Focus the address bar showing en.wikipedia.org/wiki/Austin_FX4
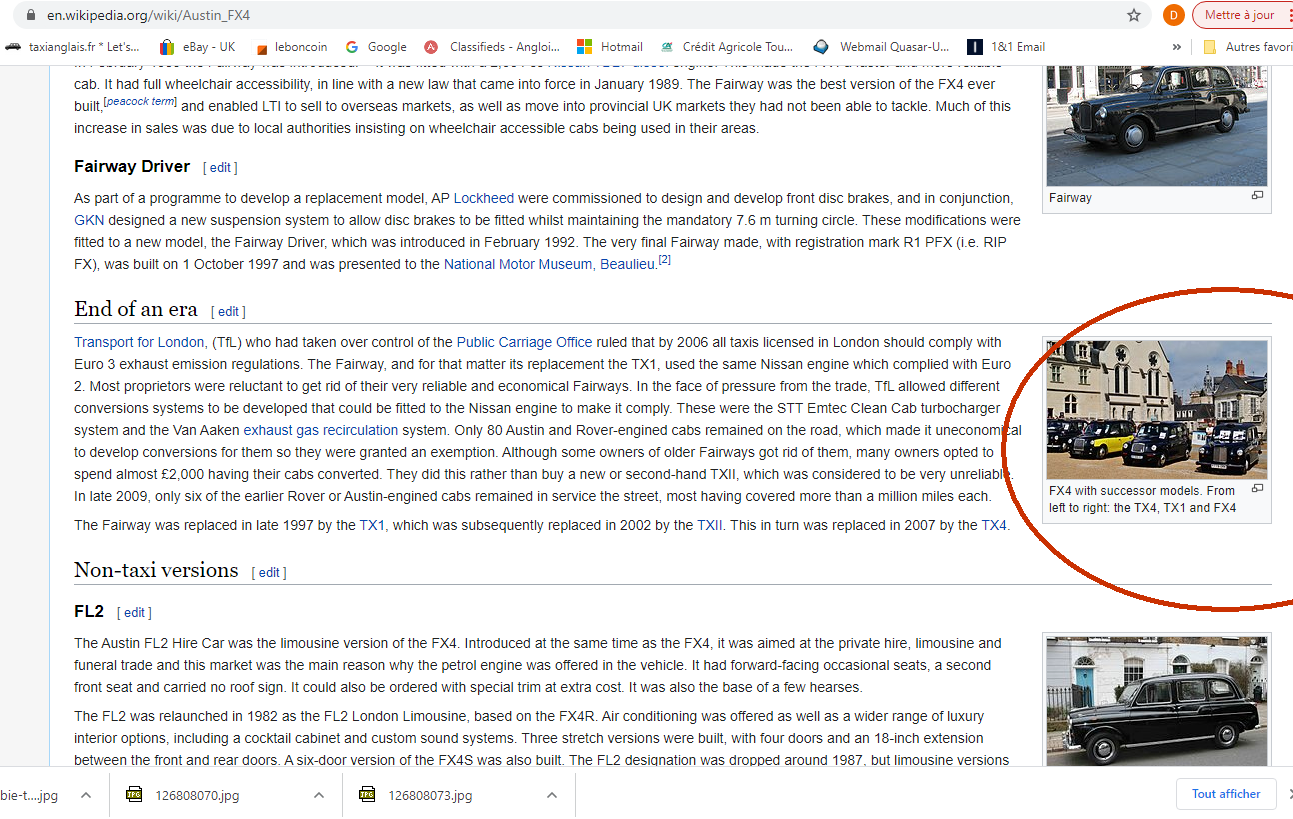 coord(580,15)
